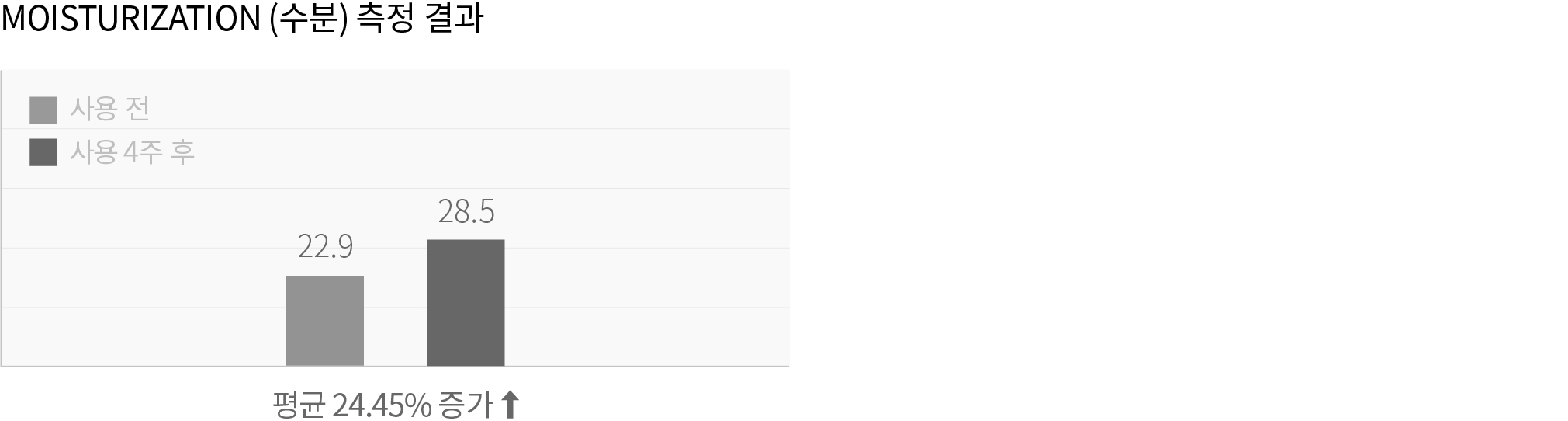Screen dimensions: 1568x421
Task: Click the number 4 in 사용 4주 후
Action: (x=130, y=153)
